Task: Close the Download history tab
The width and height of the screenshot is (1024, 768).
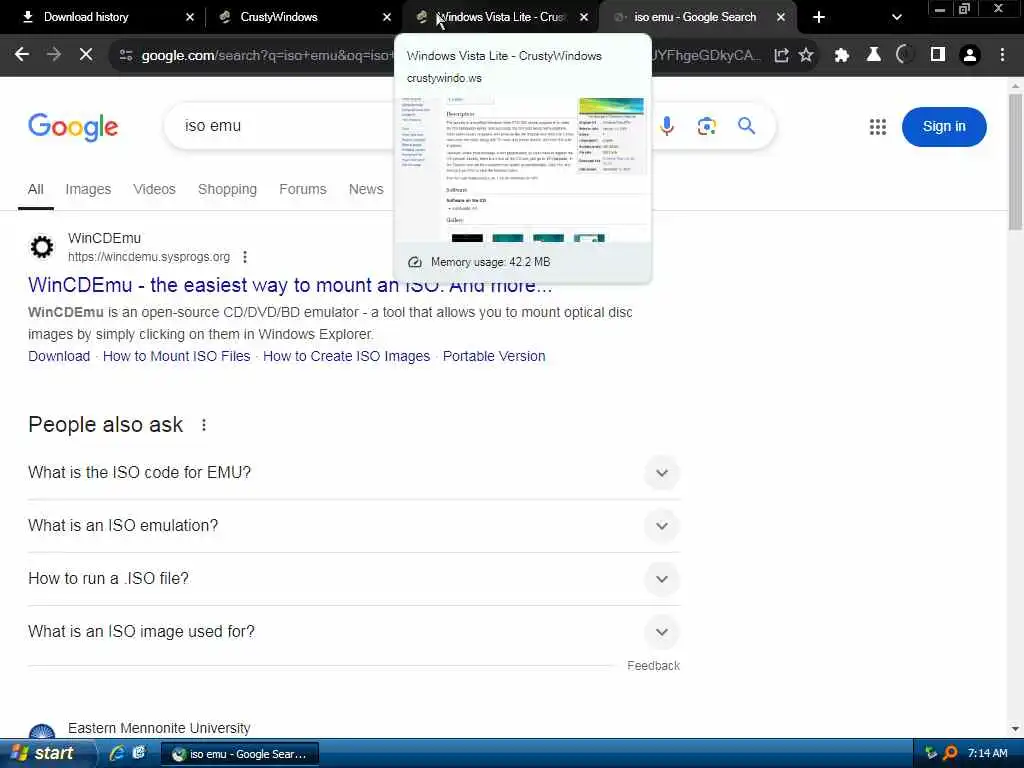Action: [x=190, y=18]
